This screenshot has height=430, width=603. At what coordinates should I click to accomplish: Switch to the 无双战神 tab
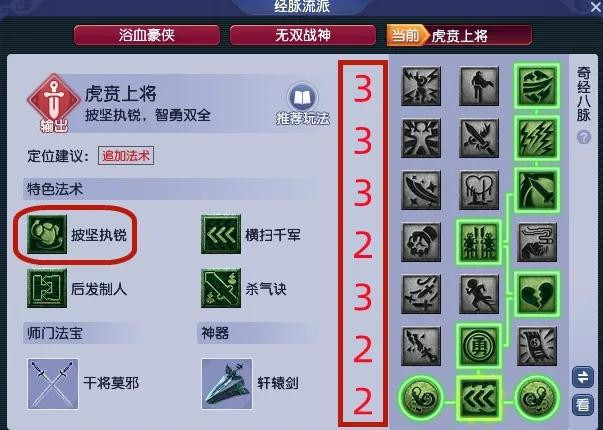pos(303,35)
